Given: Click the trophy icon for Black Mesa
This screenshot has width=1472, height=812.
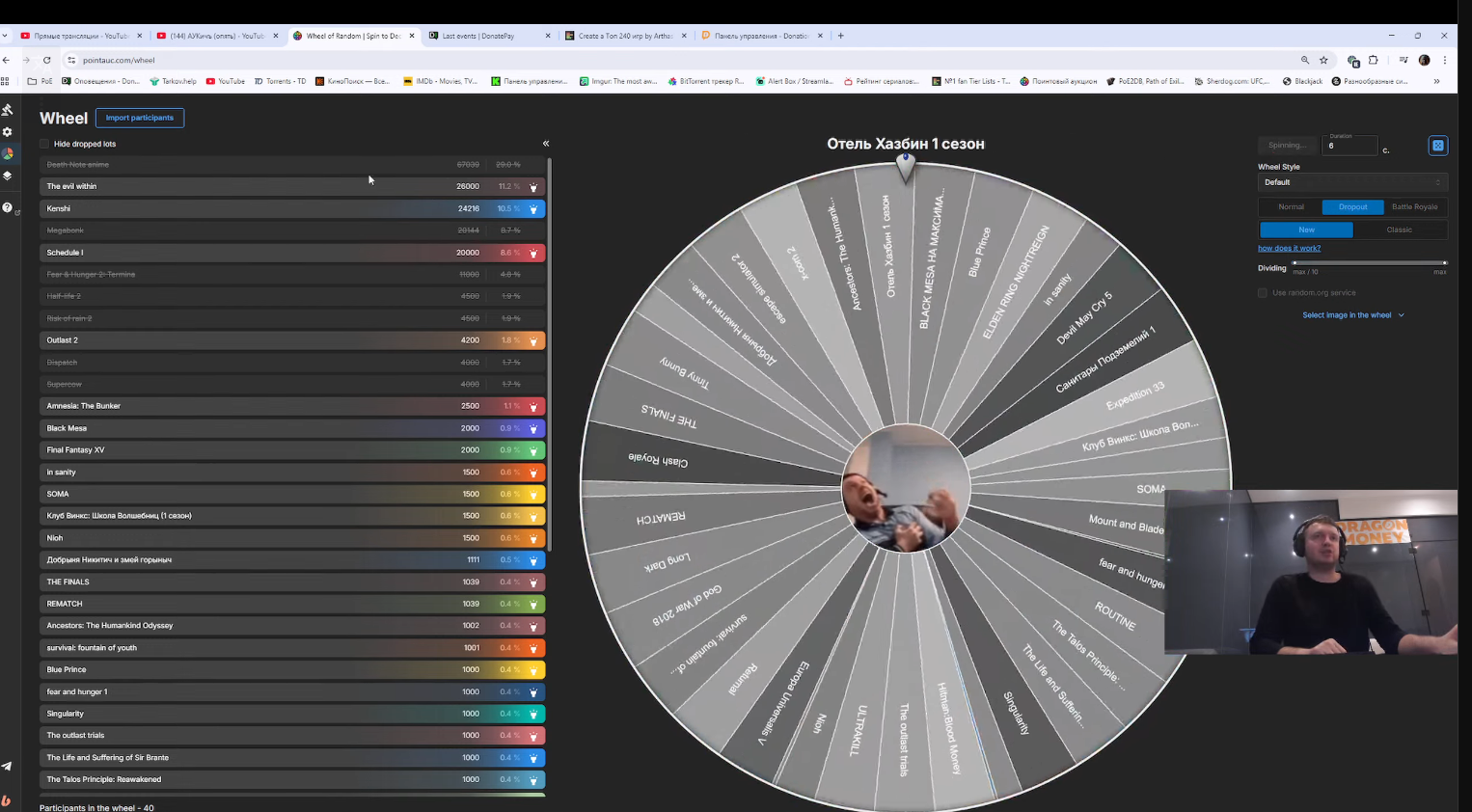Looking at the screenshot, I should click(x=533, y=428).
